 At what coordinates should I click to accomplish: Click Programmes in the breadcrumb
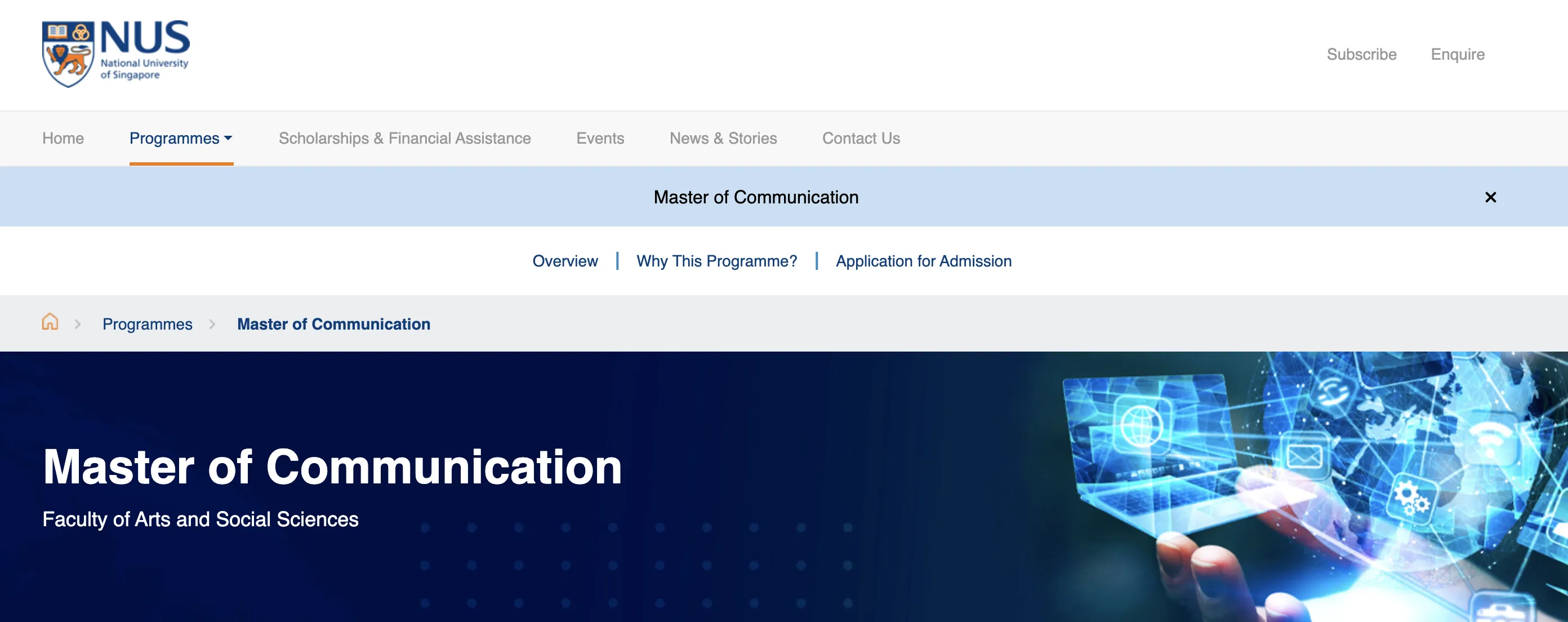146,324
